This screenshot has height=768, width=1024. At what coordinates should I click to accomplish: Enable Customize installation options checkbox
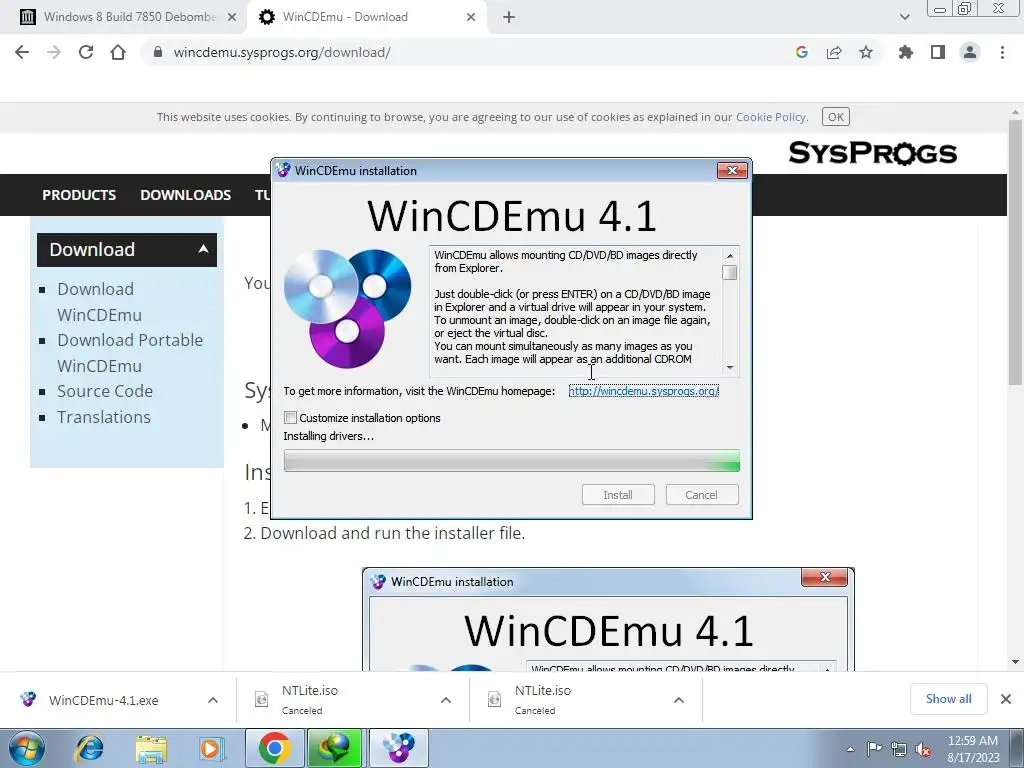pyautogui.click(x=291, y=417)
